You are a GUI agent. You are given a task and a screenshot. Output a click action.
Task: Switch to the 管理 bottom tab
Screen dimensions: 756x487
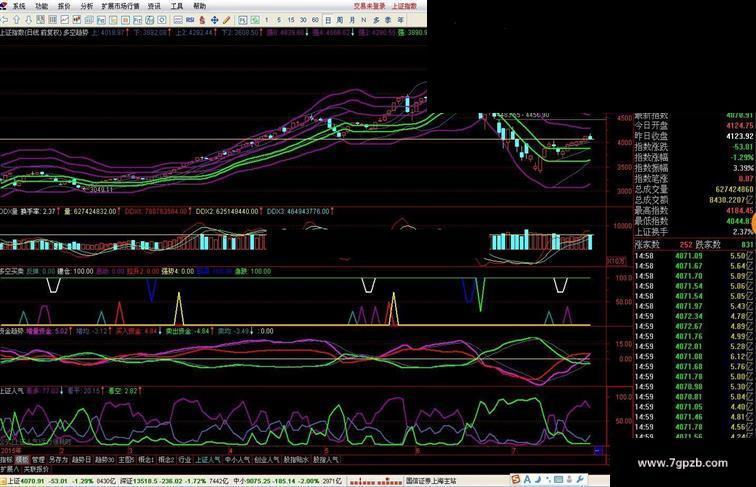click(x=38, y=460)
